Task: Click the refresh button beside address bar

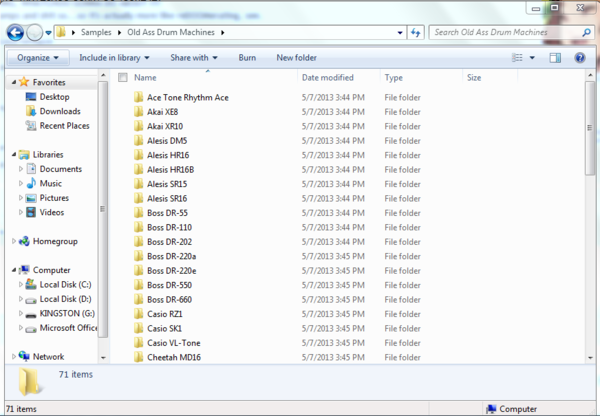Action: [x=416, y=33]
